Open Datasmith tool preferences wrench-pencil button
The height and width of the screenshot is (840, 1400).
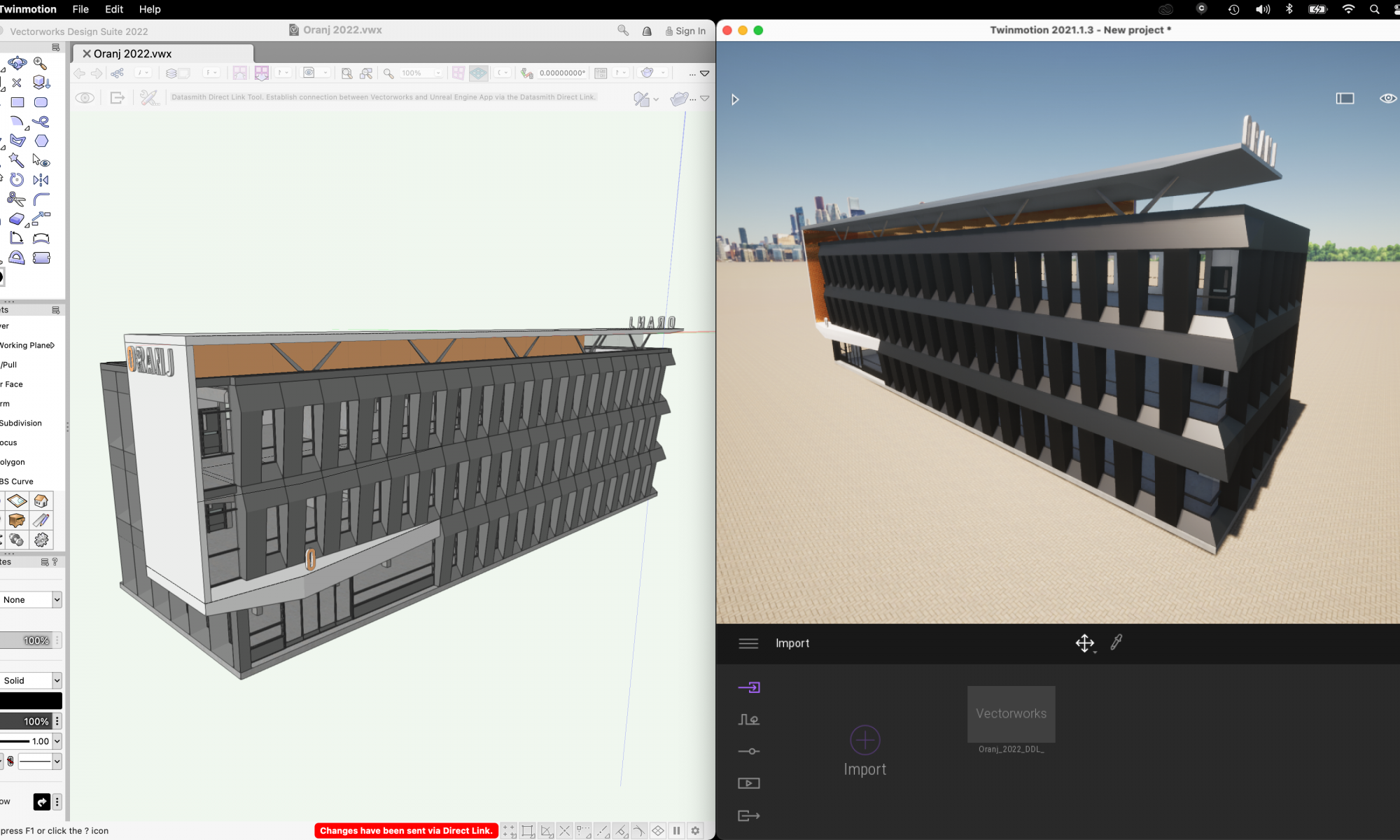pos(149,98)
